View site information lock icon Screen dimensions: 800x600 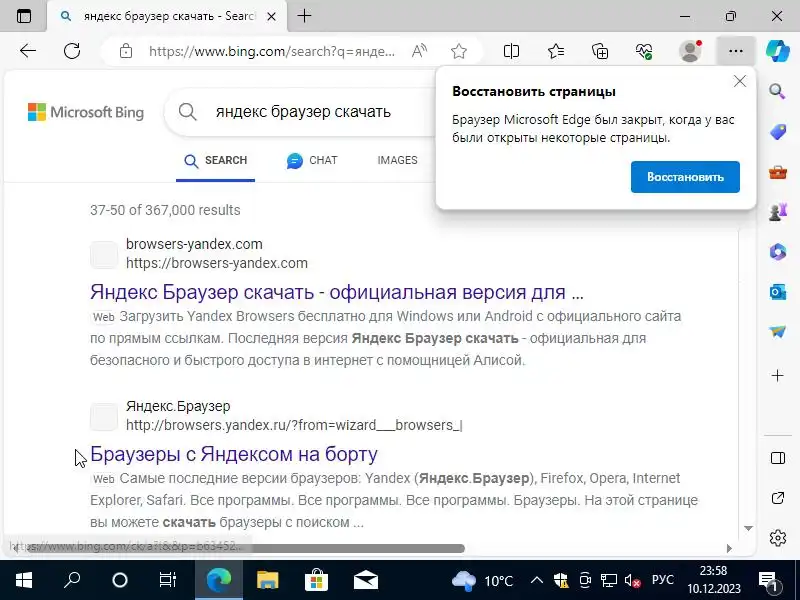click(126, 51)
